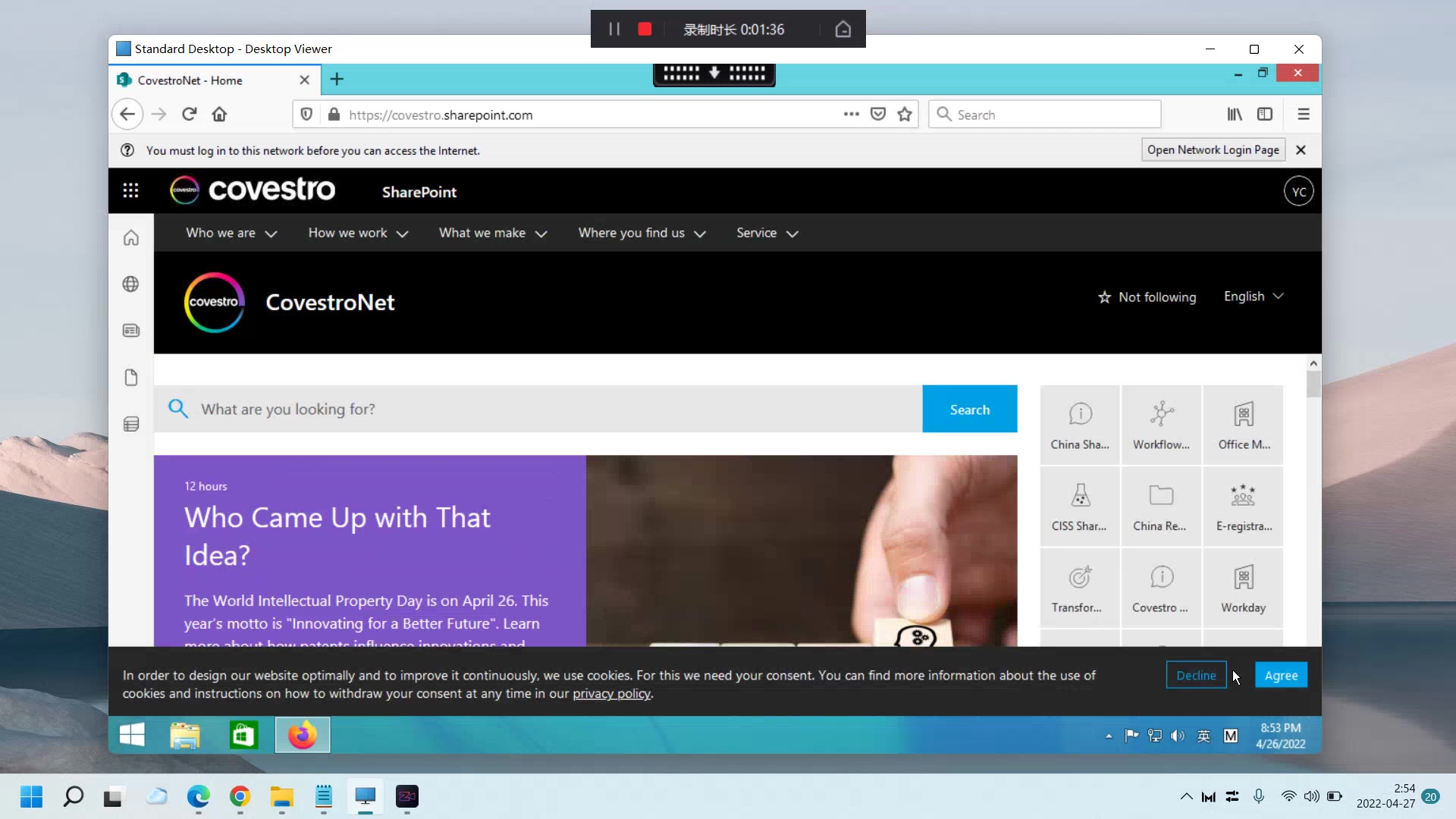Click the What are you looking for? field
The width and height of the screenshot is (1456, 819).
tap(538, 409)
